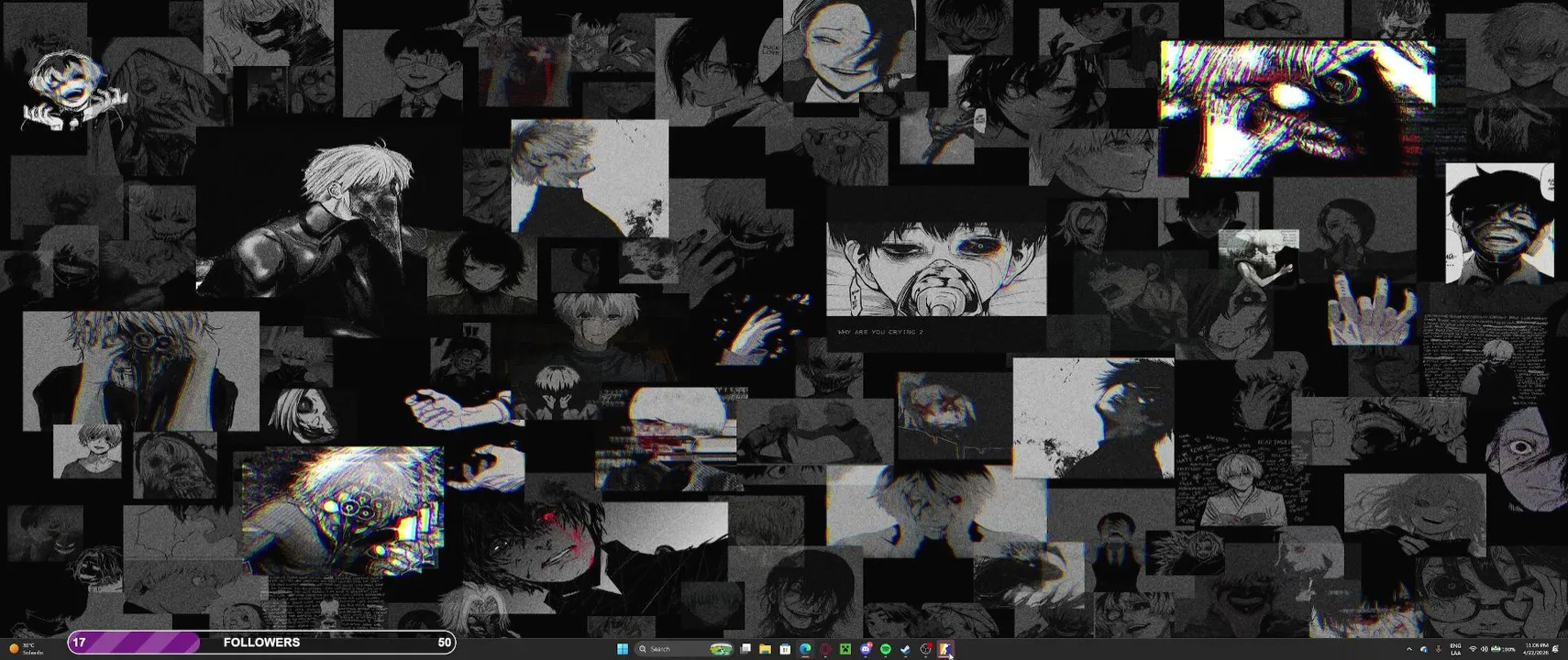Open Discord from the taskbar

click(x=866, y=649)
